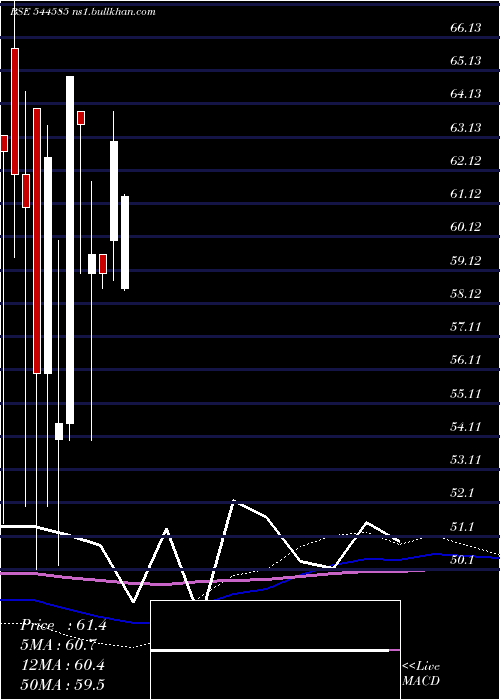Click the last white candlestick on the right
This screenshot has height=700, width=500.
[125, 242]
